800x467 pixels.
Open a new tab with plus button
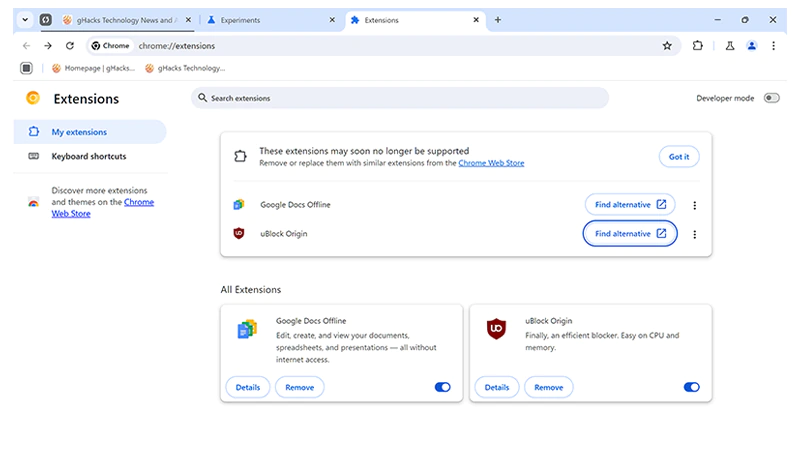point(498,20)
